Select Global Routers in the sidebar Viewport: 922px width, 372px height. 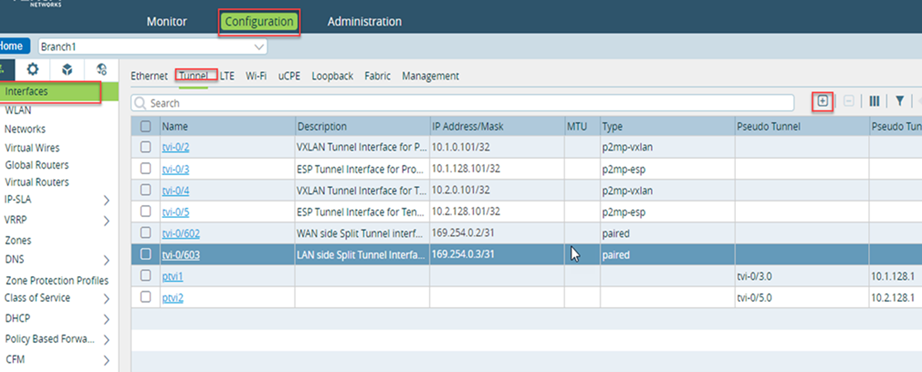pos(36,165)
